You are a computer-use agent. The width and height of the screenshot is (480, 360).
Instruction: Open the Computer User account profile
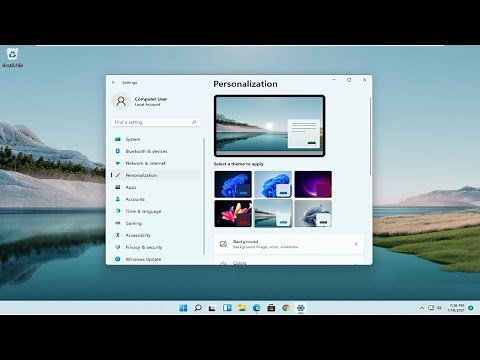coord(140,101)
